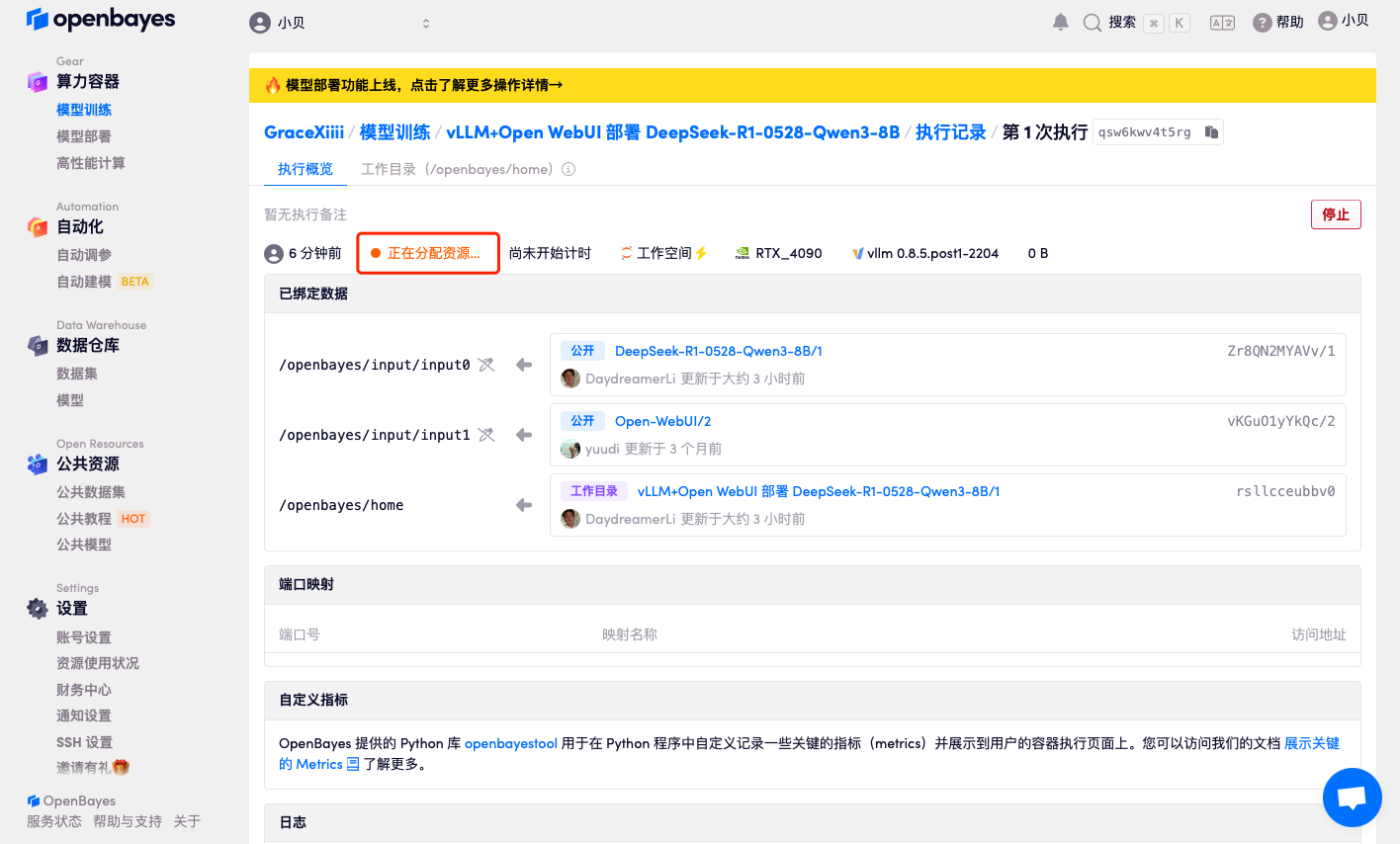This screenshot has width=1400, height=844.
Task: Click the external doc icon after Metrics
Action: 353,764
